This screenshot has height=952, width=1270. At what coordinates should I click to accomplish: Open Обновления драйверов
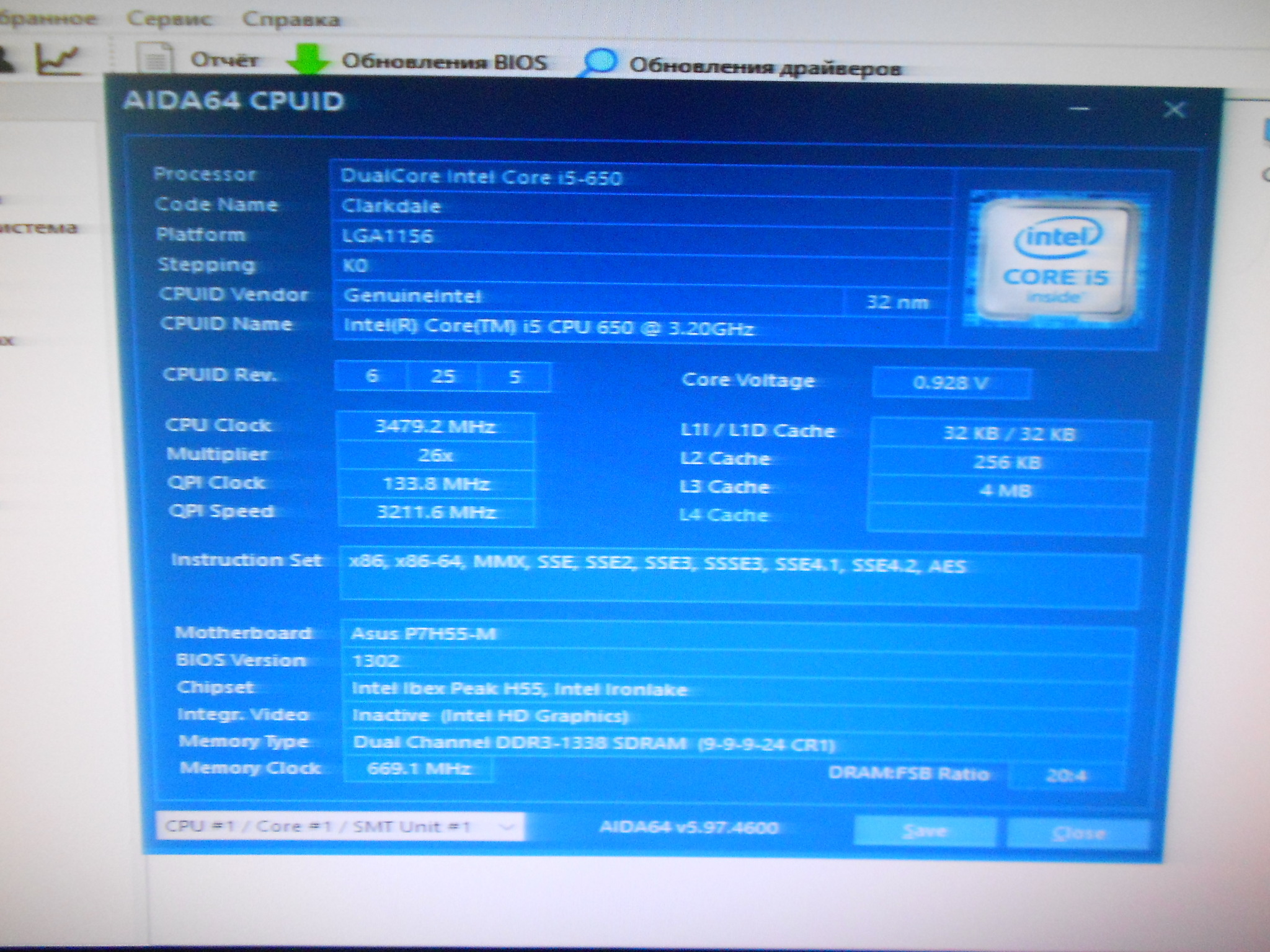tap(765, 66)
